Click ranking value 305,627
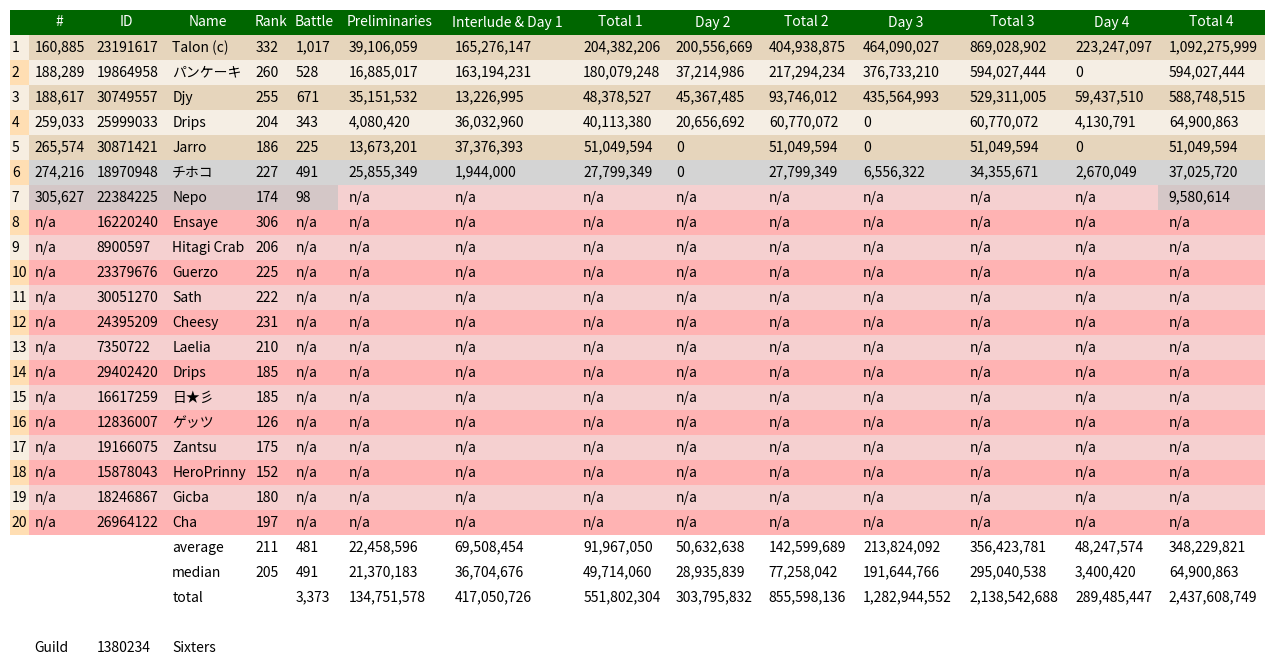 pos(60,197)
